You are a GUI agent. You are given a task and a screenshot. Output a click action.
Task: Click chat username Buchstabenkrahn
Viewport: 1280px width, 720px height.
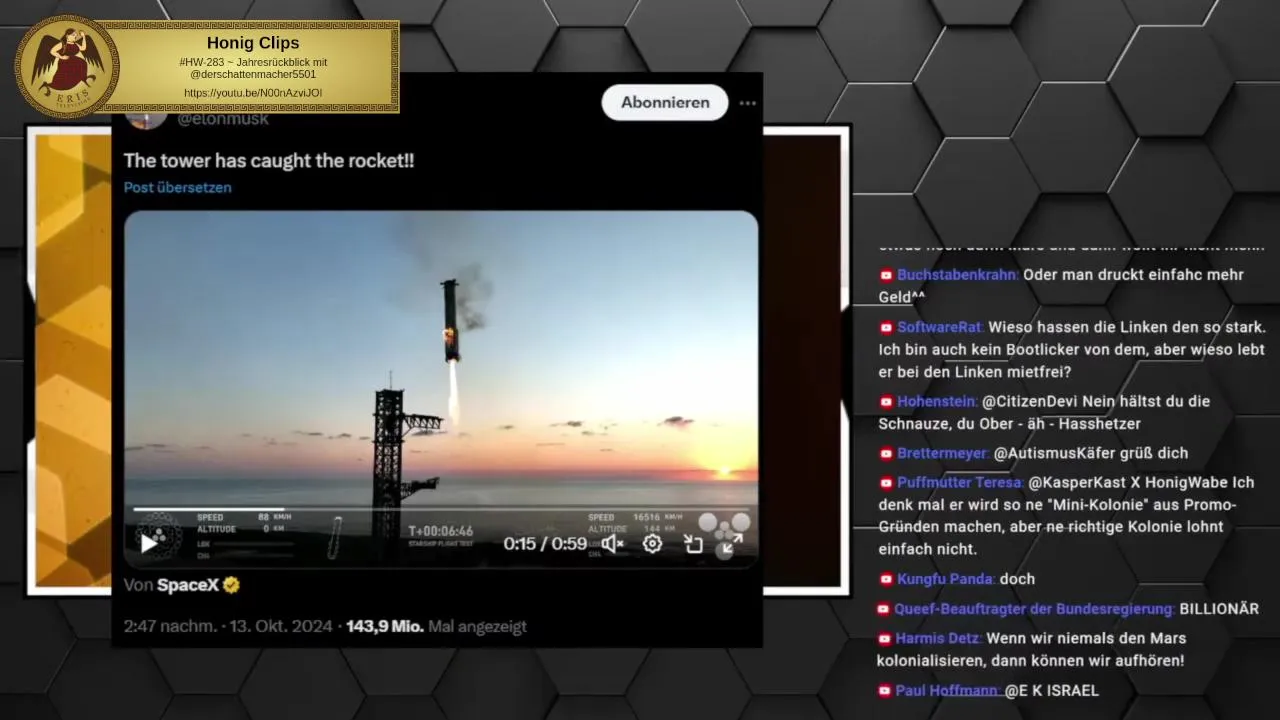click(x=957, y=275)
